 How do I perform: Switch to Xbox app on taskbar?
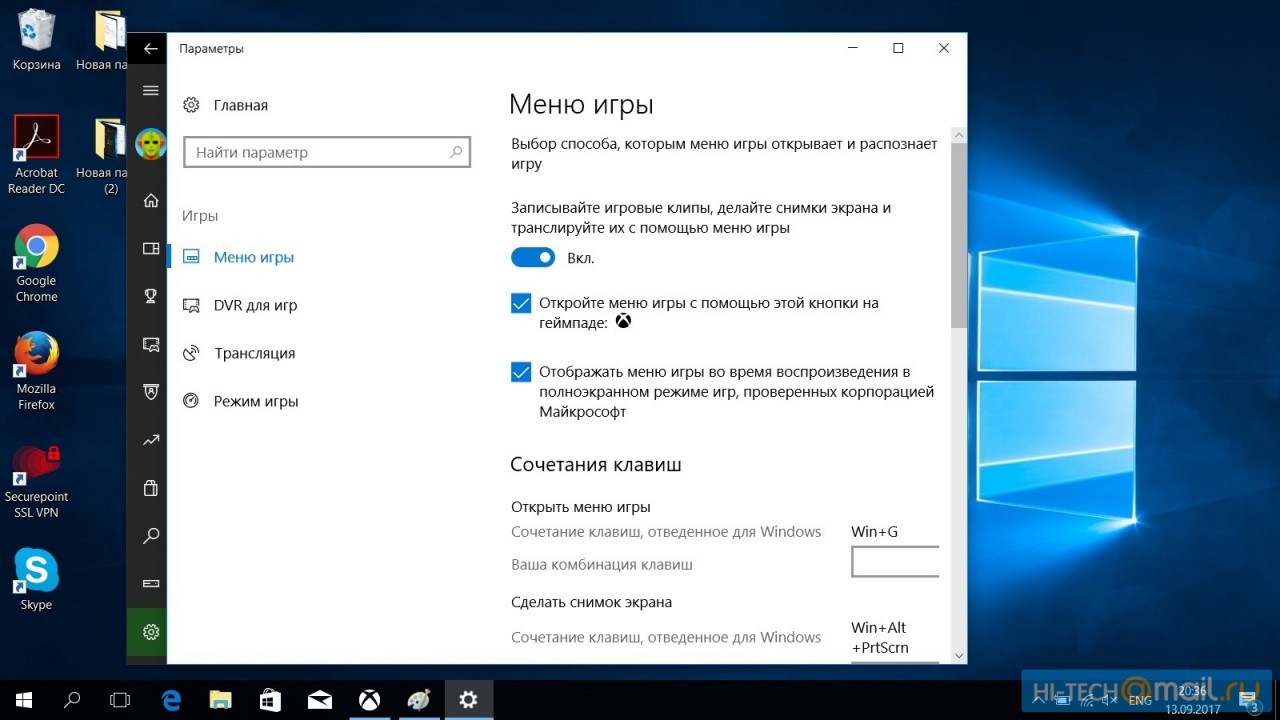pyautogui.click(x=370, y=700)
